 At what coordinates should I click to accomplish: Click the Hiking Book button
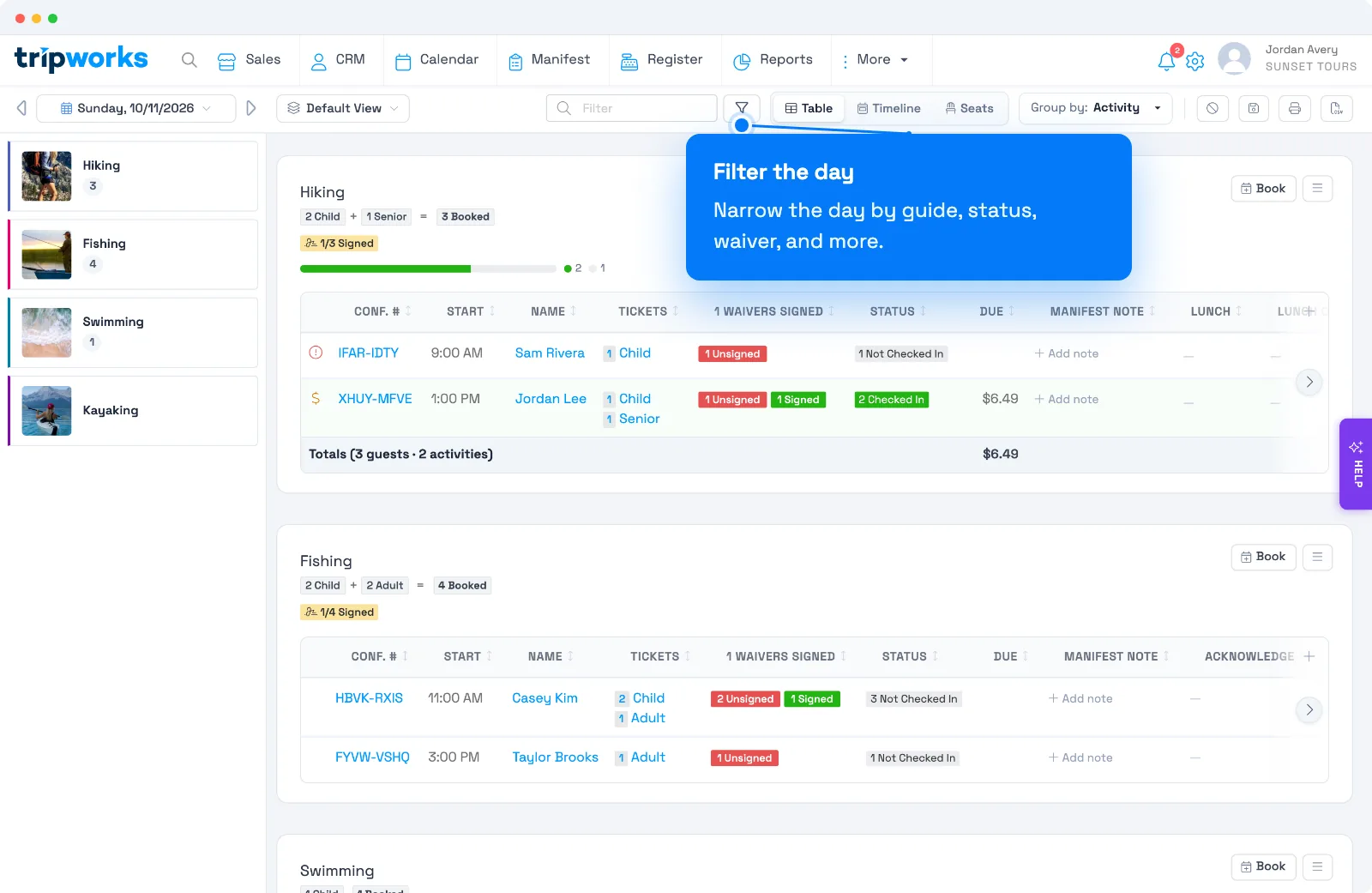[1263, 189]
